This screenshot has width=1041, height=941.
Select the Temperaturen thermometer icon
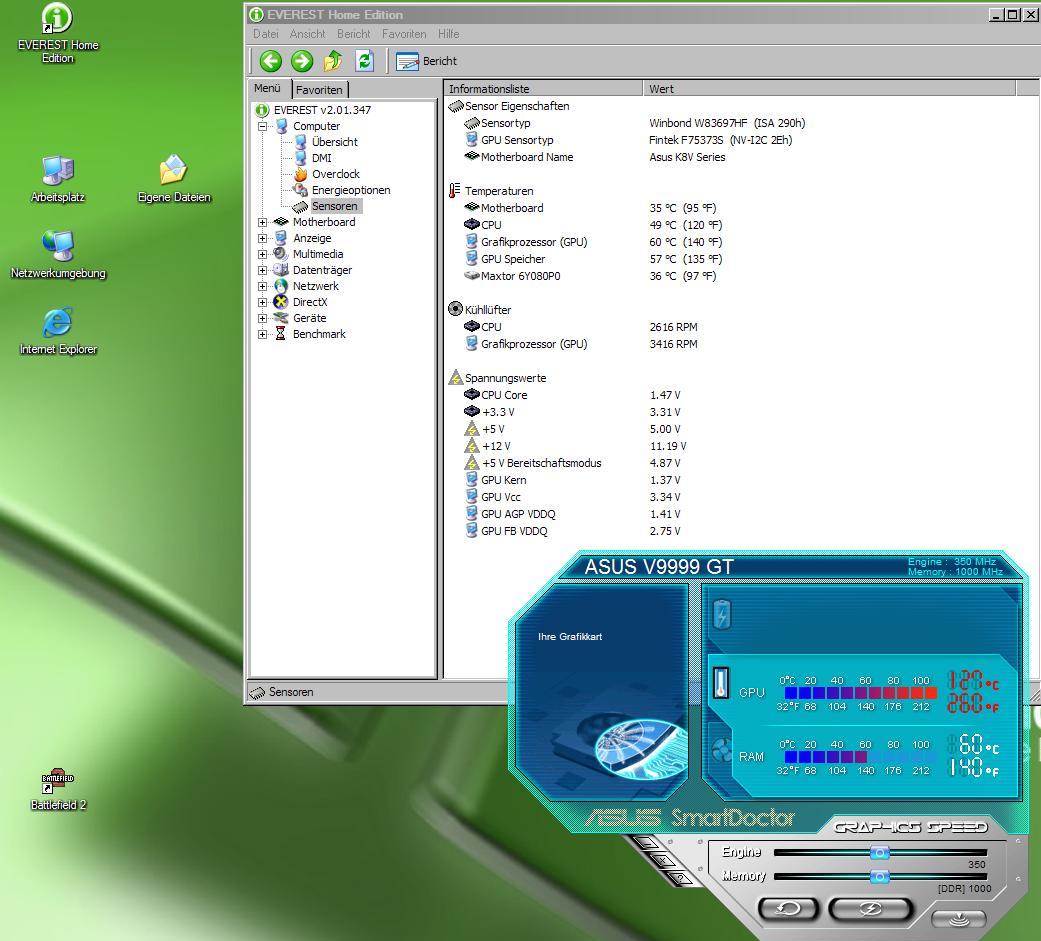tap(455, 191)
